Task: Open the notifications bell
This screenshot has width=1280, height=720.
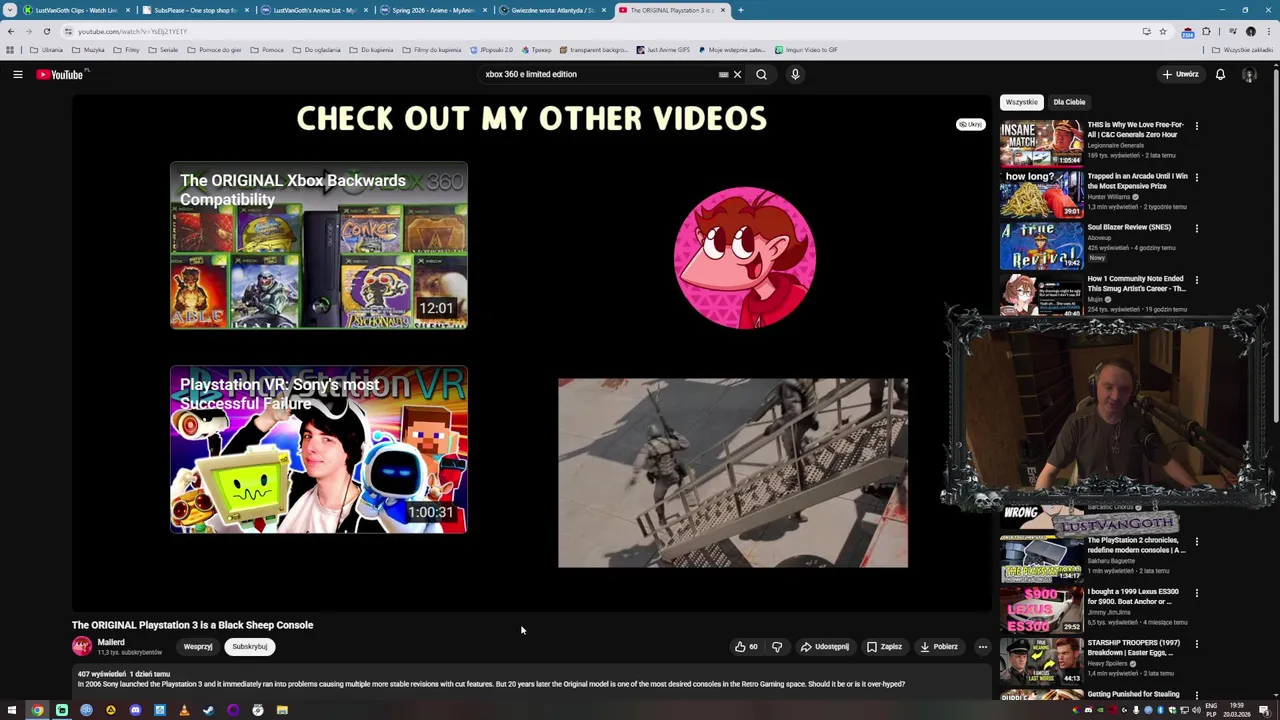Action: coord(1220,74)
